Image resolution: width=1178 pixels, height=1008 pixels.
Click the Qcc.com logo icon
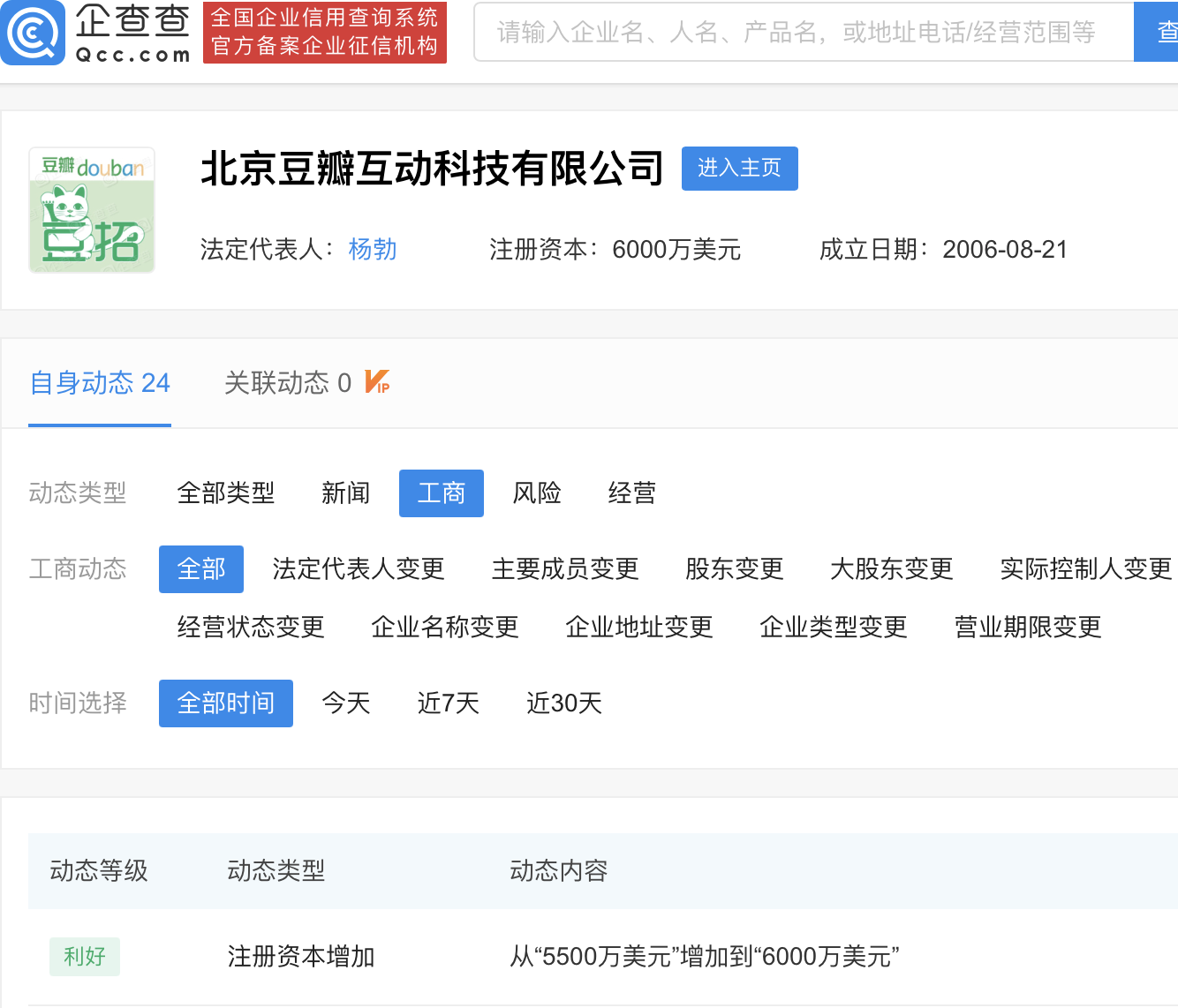coord(33,33)
